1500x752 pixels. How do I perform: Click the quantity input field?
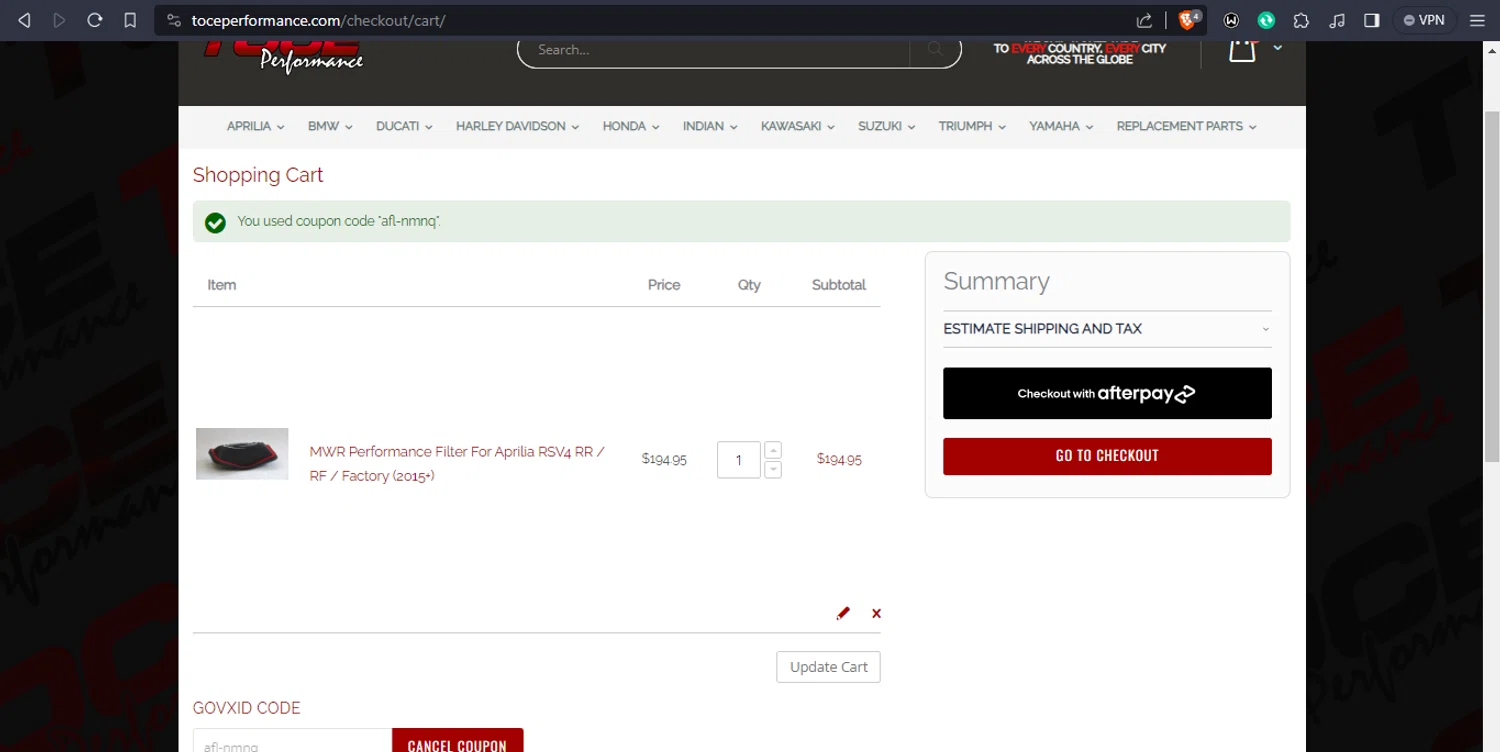pos(739,460)
